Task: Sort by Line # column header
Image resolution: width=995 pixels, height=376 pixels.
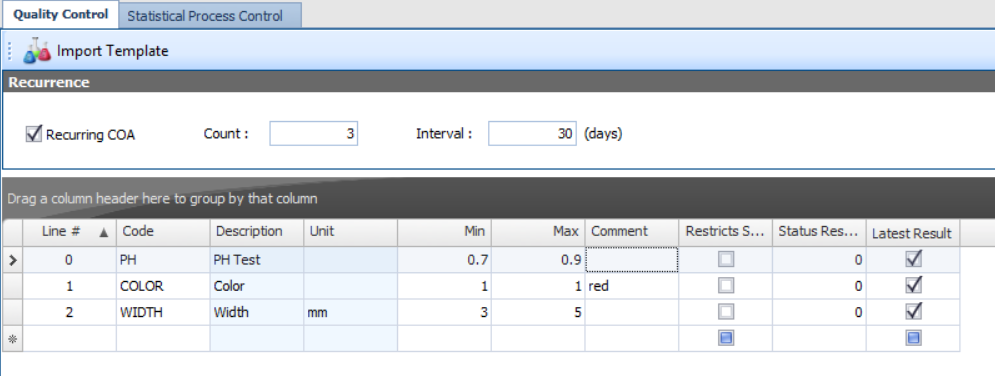Action: (x=69, y=232)
